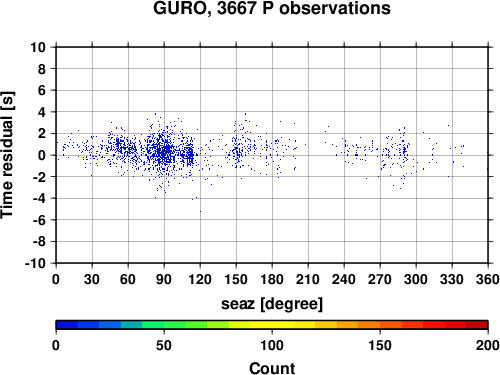Screen dimensions: 500x375
Task: Click the y-axis tick label 10
Action: coord(38,47)
